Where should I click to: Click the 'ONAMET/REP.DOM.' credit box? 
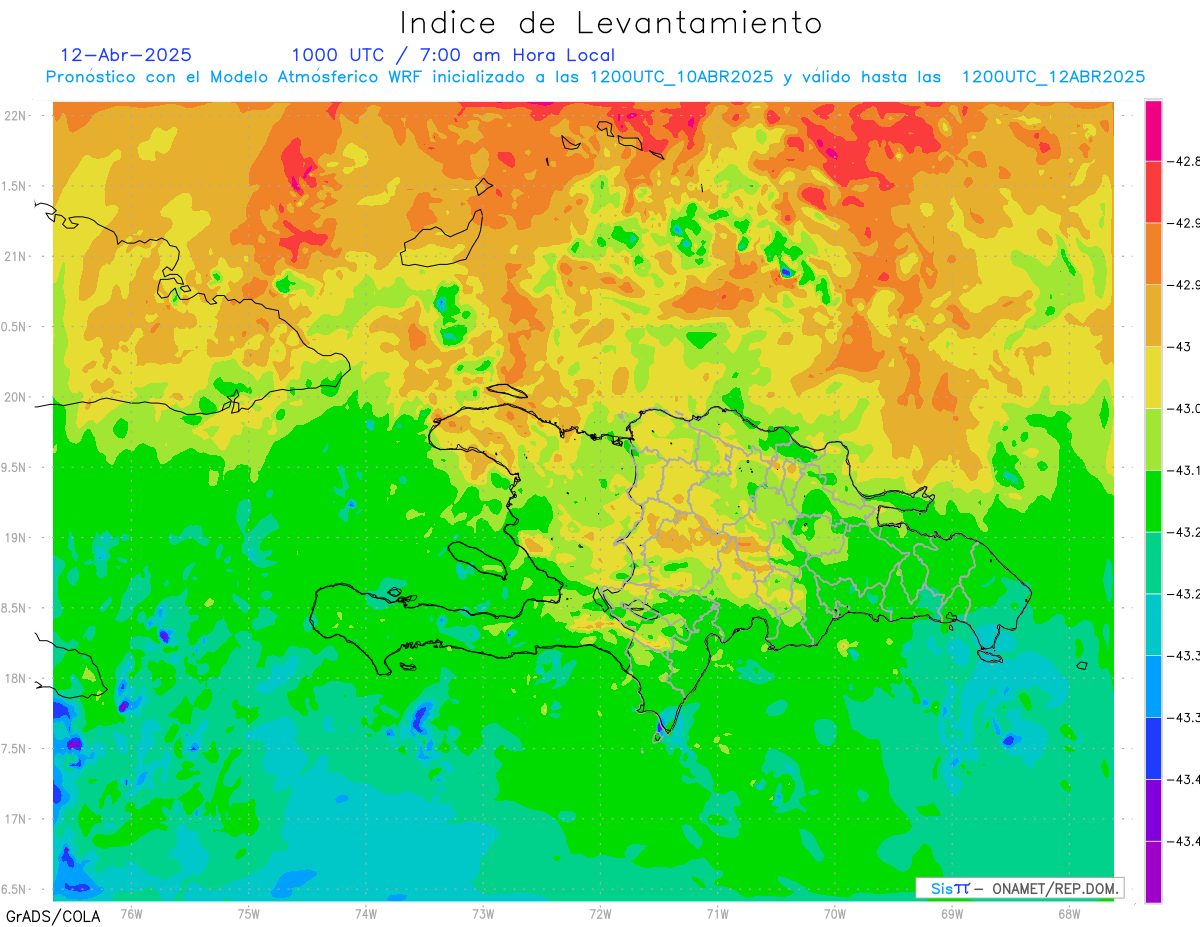coord(1019,888)
